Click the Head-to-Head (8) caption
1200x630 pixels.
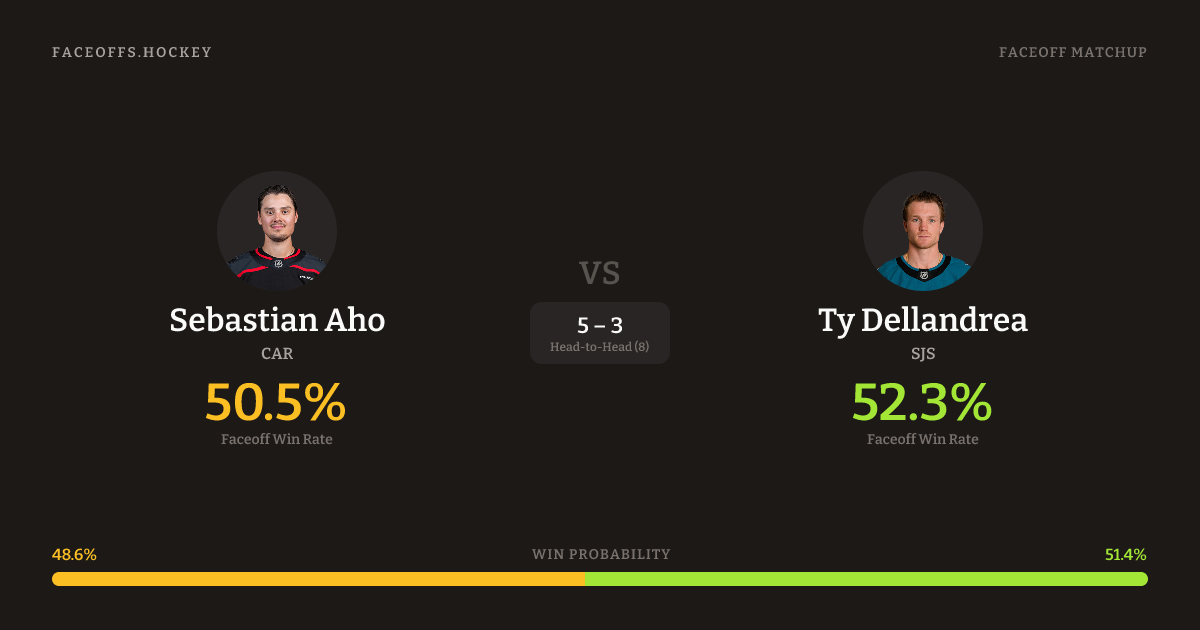tap(600, 347)
